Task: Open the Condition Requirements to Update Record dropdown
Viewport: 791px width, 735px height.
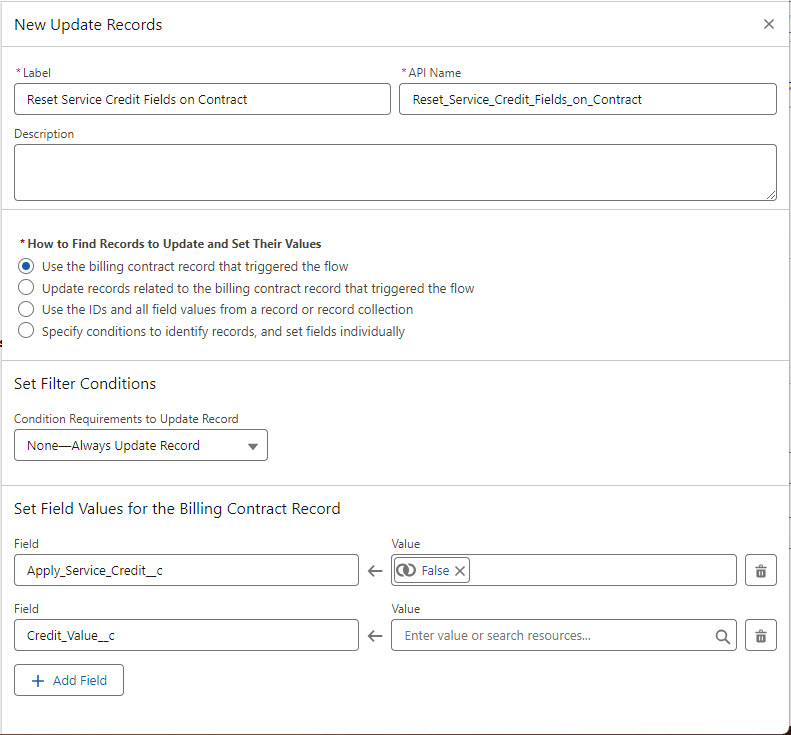Action: [x=141, y=446]
